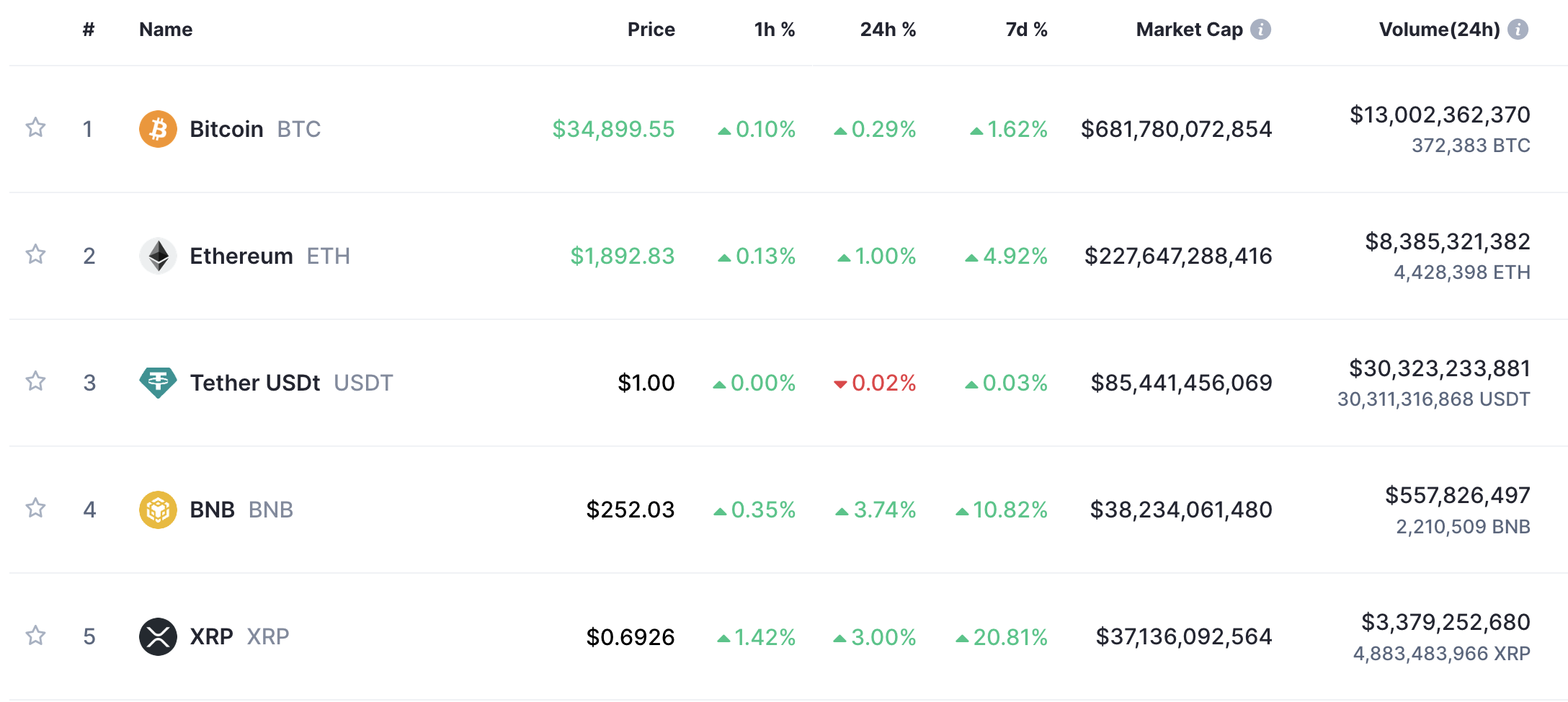Sort by the 24h % column header

(x=888, y=30)
